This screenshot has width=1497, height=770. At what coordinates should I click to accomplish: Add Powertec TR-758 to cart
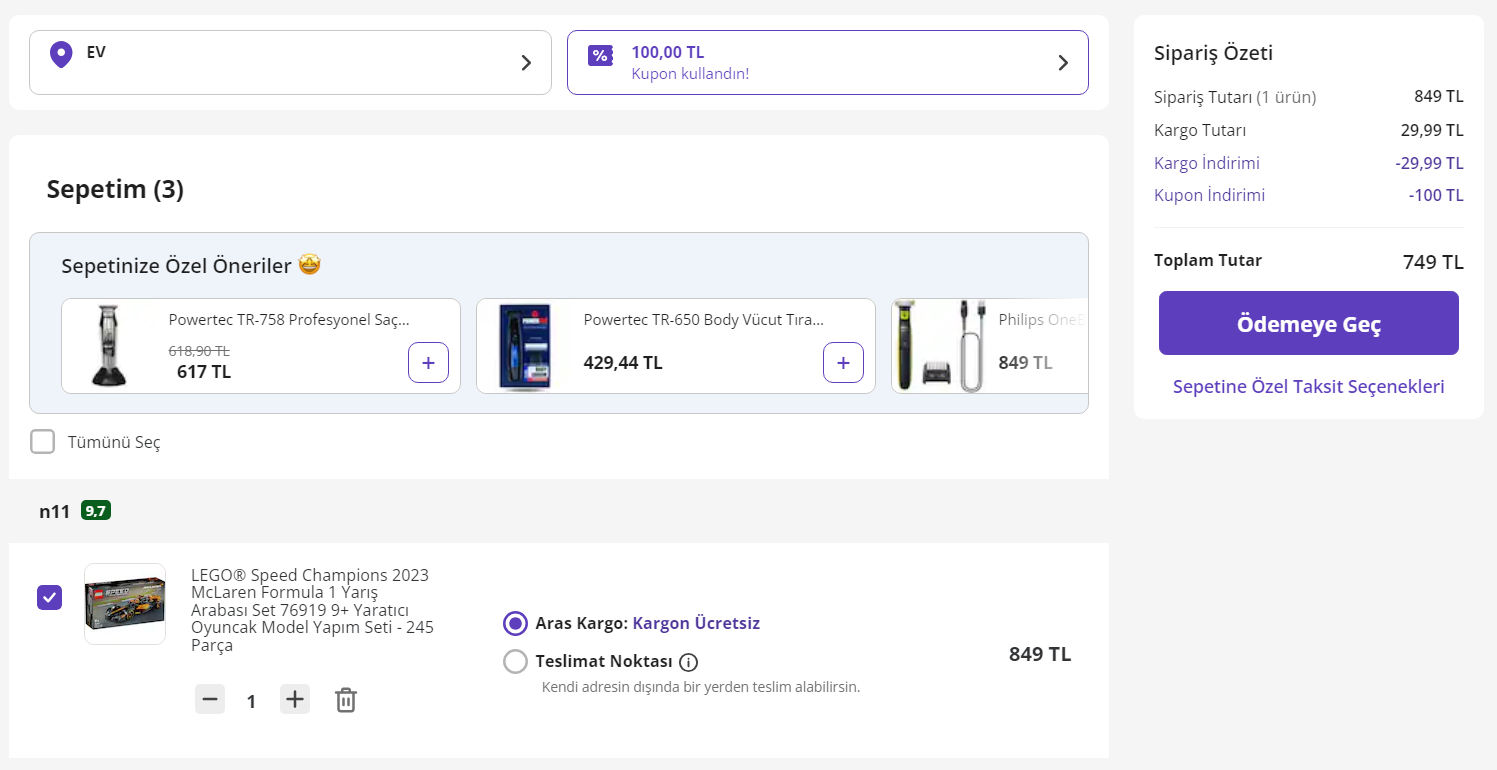pyautogui.click(x=428, y=362)
